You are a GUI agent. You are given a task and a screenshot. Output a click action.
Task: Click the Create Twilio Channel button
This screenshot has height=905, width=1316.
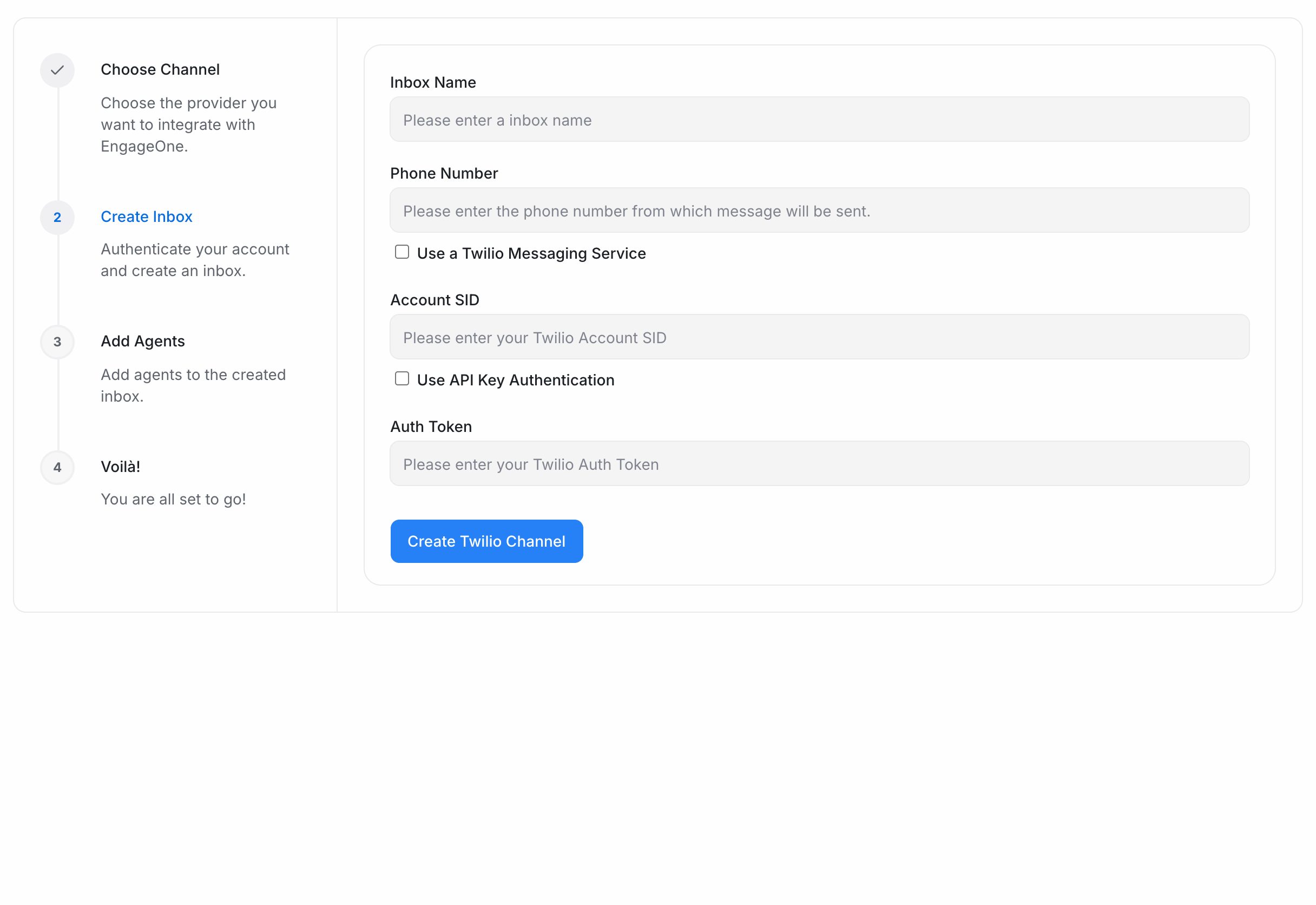[486, 541]
